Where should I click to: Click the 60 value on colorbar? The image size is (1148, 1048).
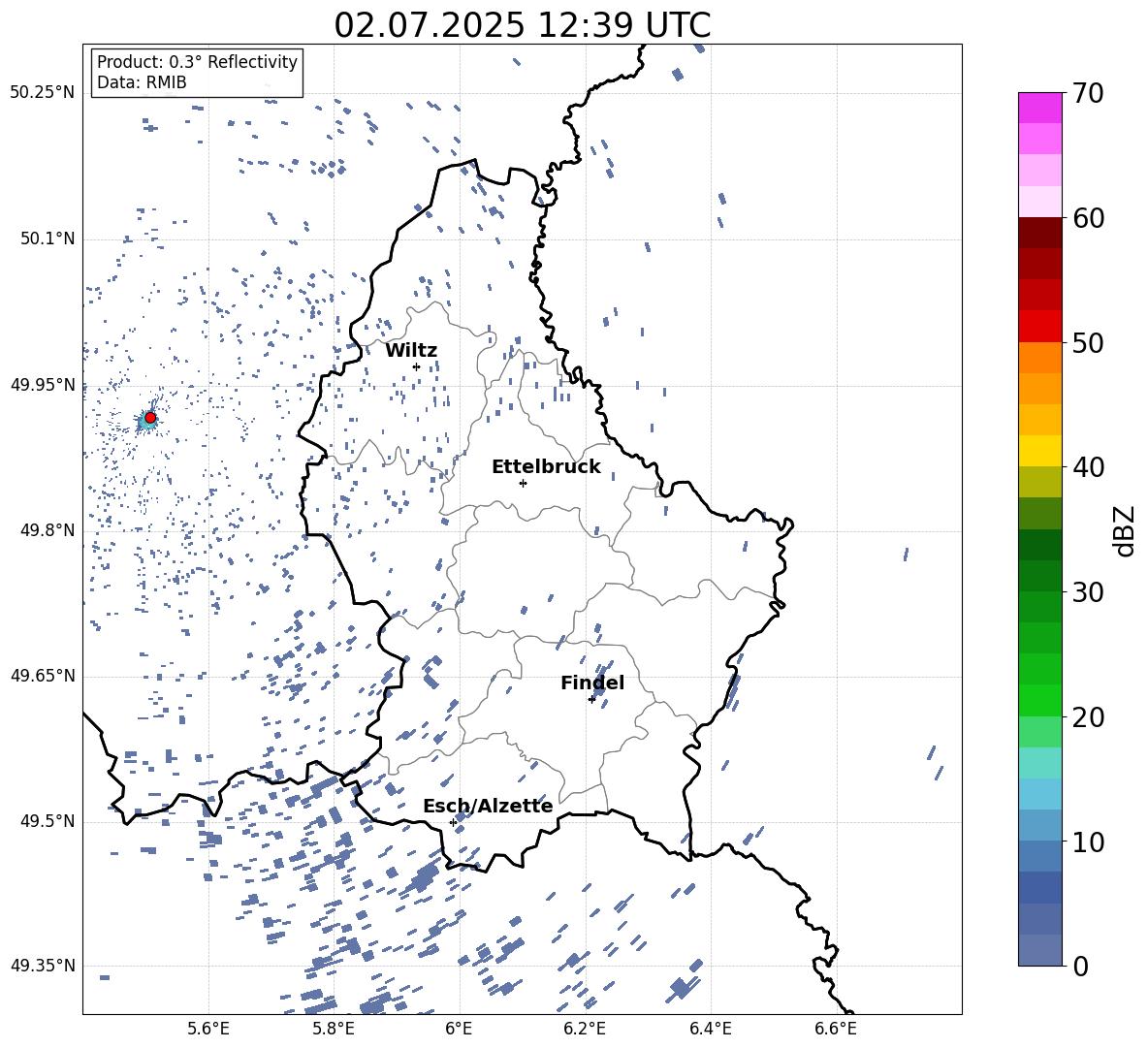coord(1087,218)
